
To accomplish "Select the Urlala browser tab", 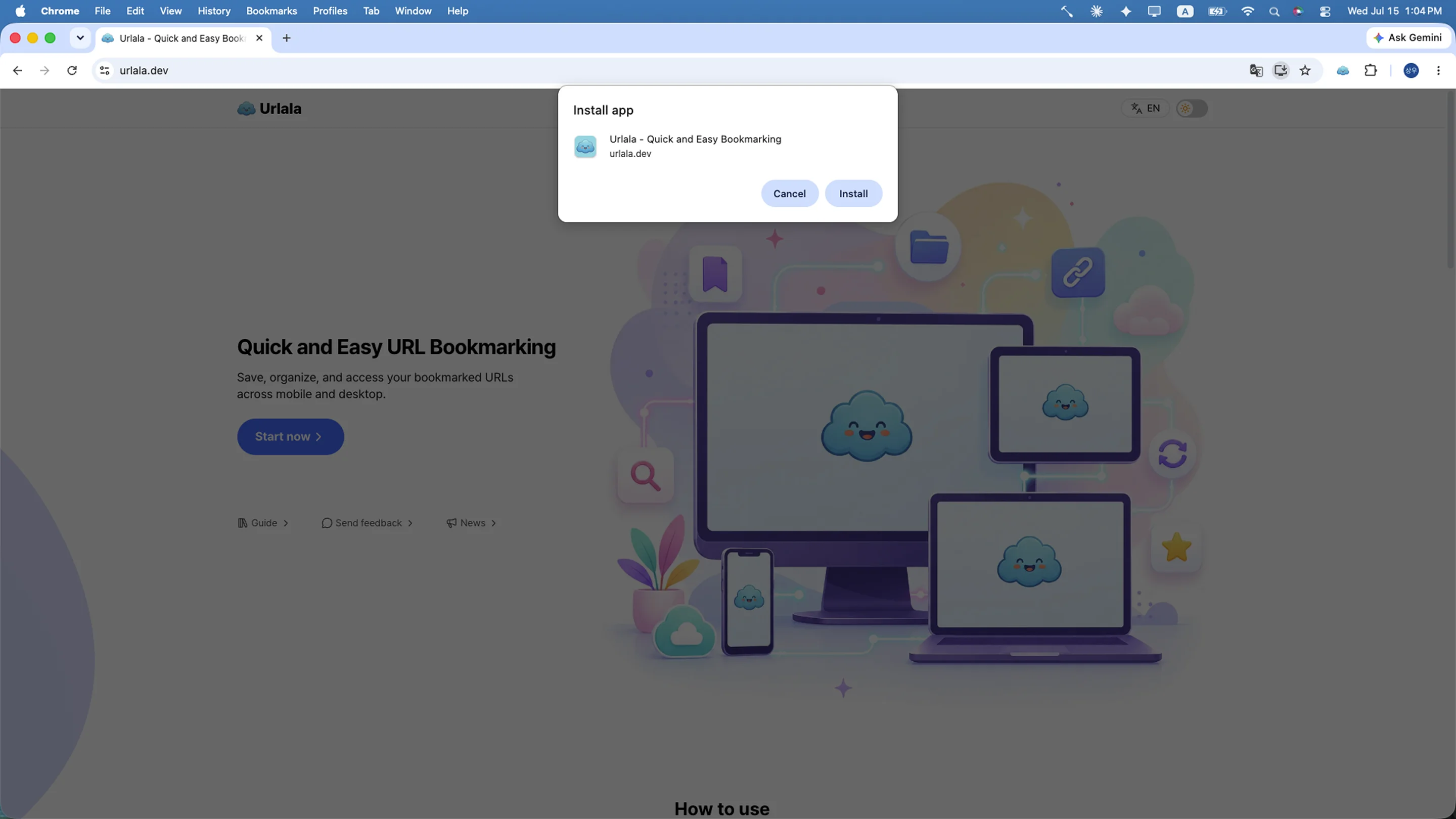I will (x=183, y=38).
